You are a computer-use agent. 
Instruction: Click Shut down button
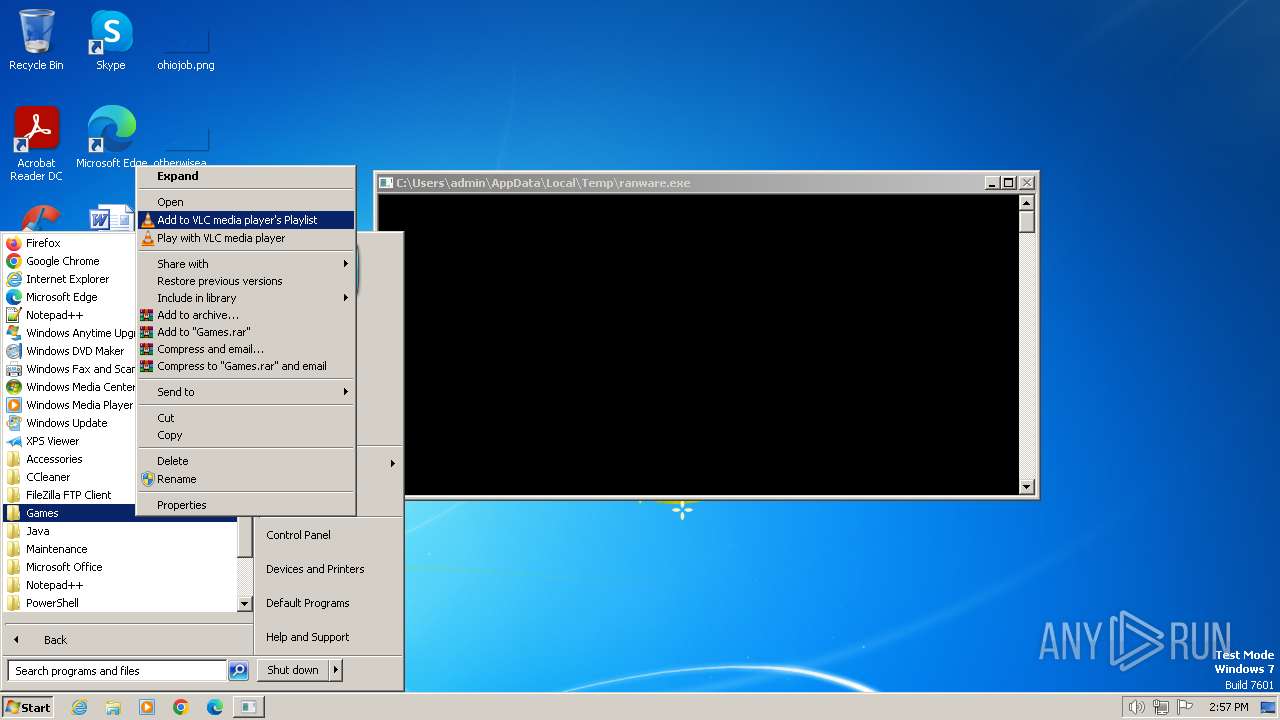tap(293, 670)
